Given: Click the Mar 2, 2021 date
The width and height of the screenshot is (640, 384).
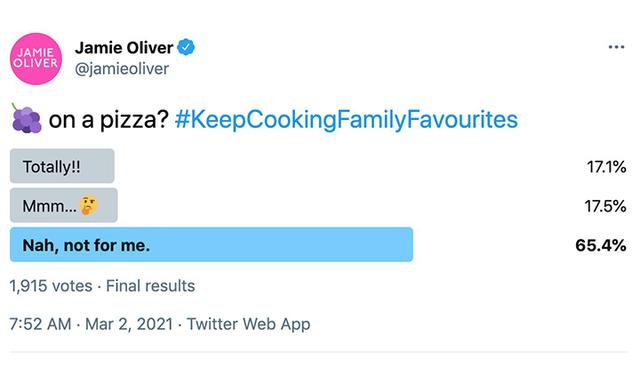Looking at the screenshot, I should tap(129, 324).
